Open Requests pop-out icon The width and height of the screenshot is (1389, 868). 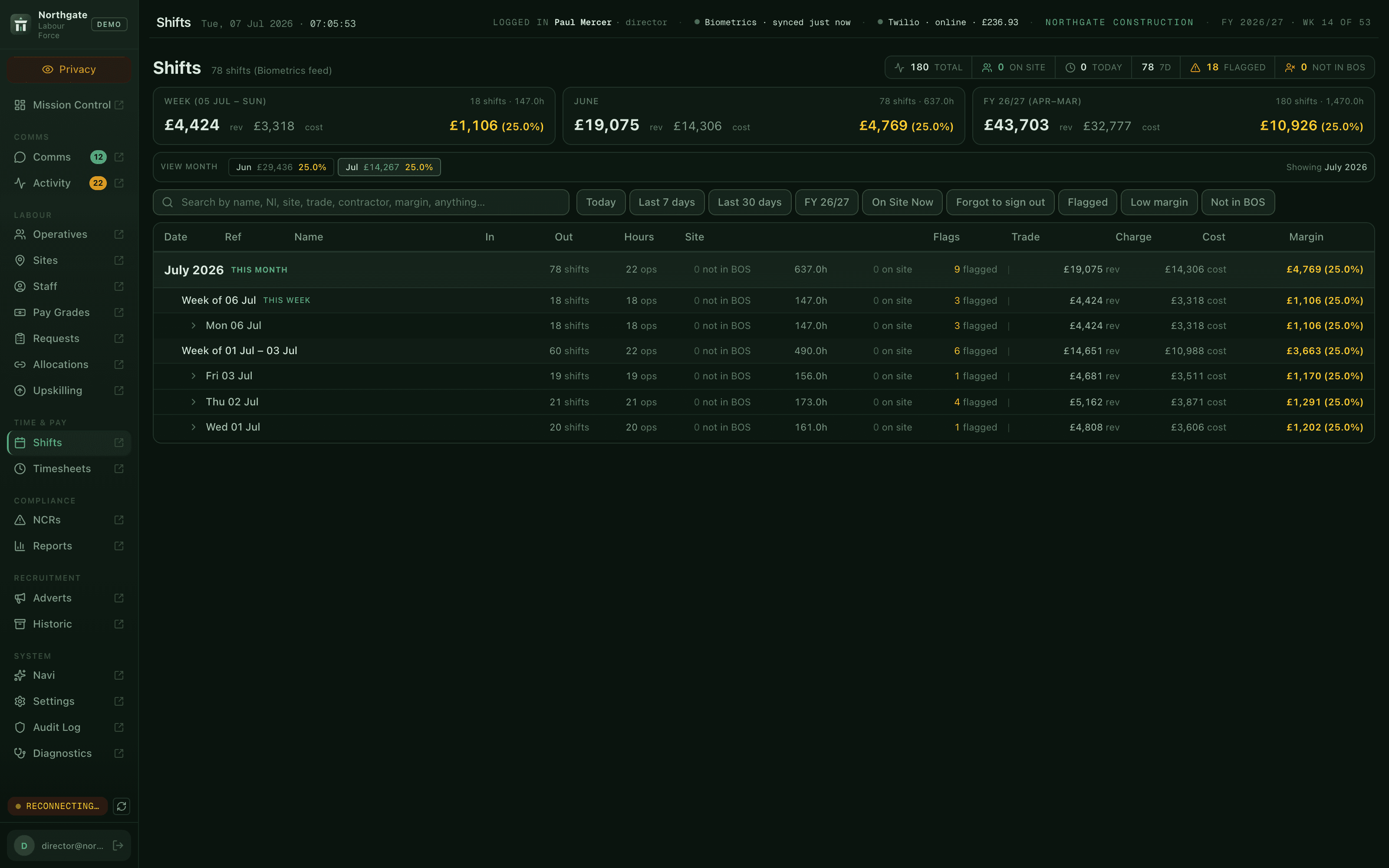(119, 339)
